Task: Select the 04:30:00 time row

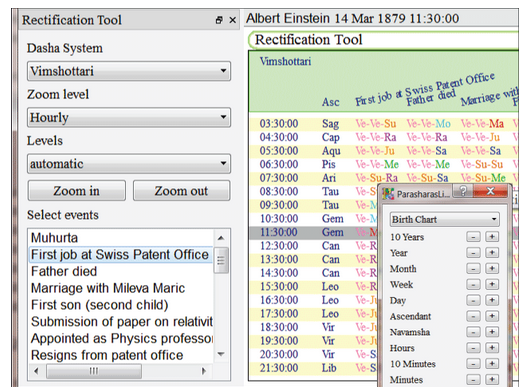Action: [383, 137]
